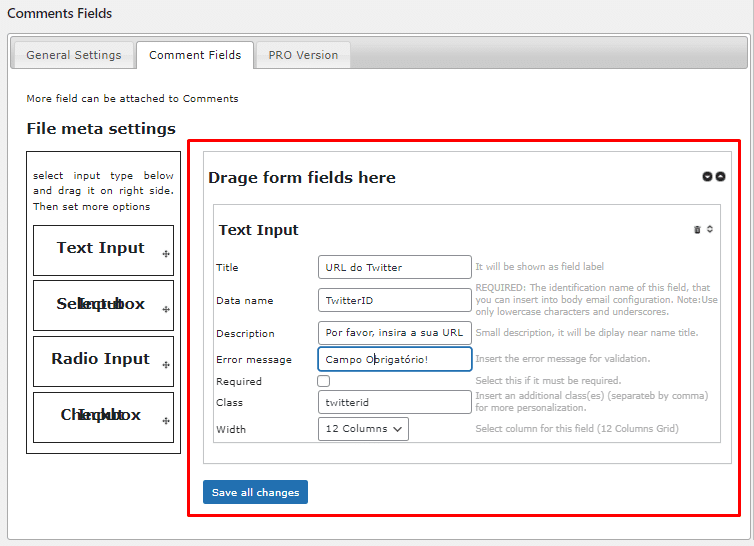
Task: Click the Radio Input field type label
Action: [x=100, y=359]
